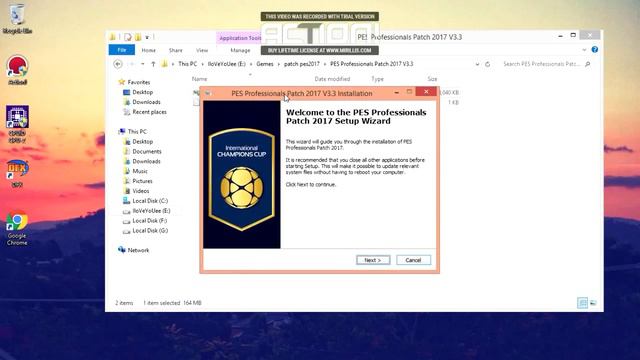640x360 pixels.
Task: Open Desktop under Favorites
Action: pyautogui.click(x=142, y=92)
